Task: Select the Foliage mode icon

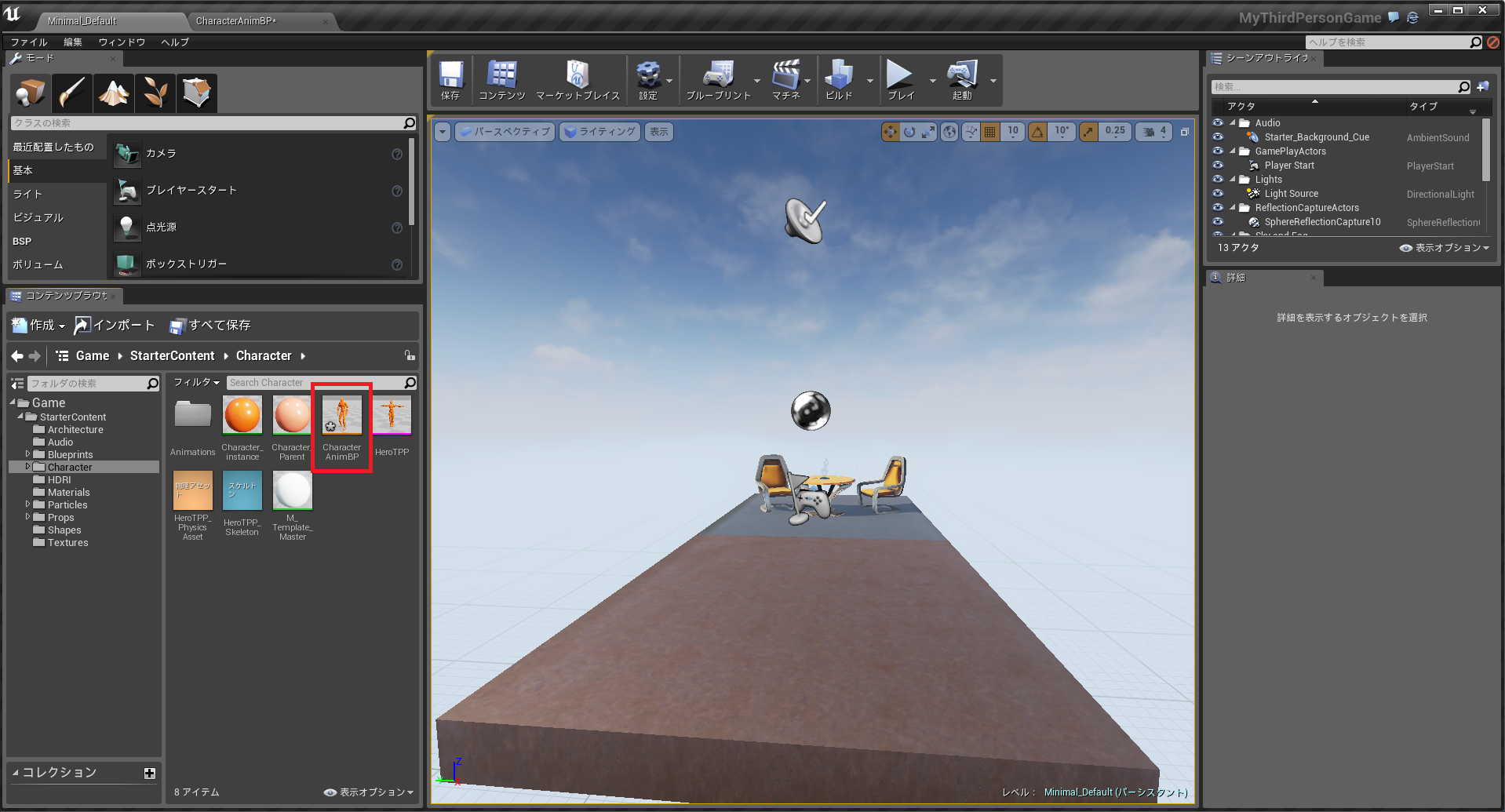Action: [155, 93]
